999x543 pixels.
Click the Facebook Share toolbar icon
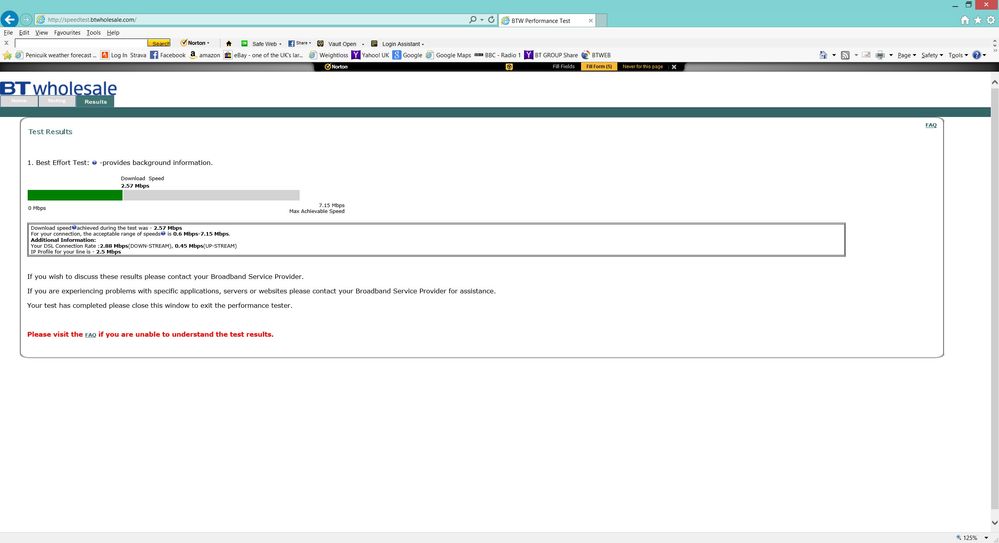291,43
